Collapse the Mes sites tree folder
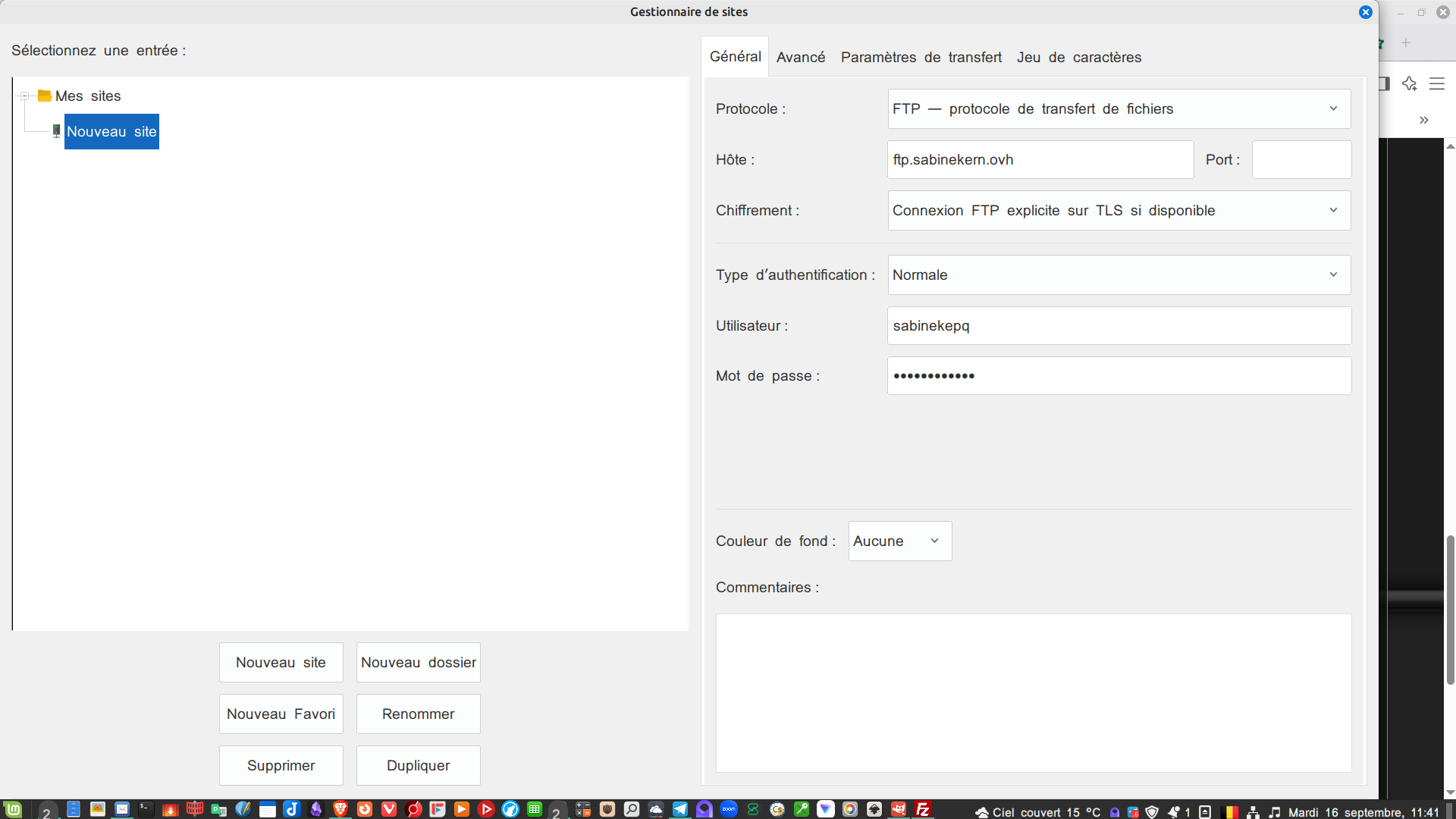This screenshot has width=1456, height=819. tap(24, 96)
